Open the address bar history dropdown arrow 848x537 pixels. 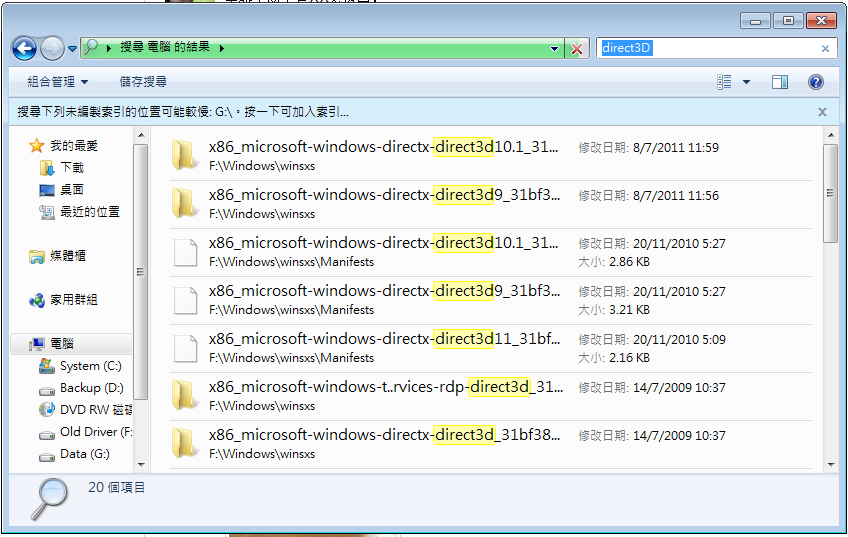554,49
